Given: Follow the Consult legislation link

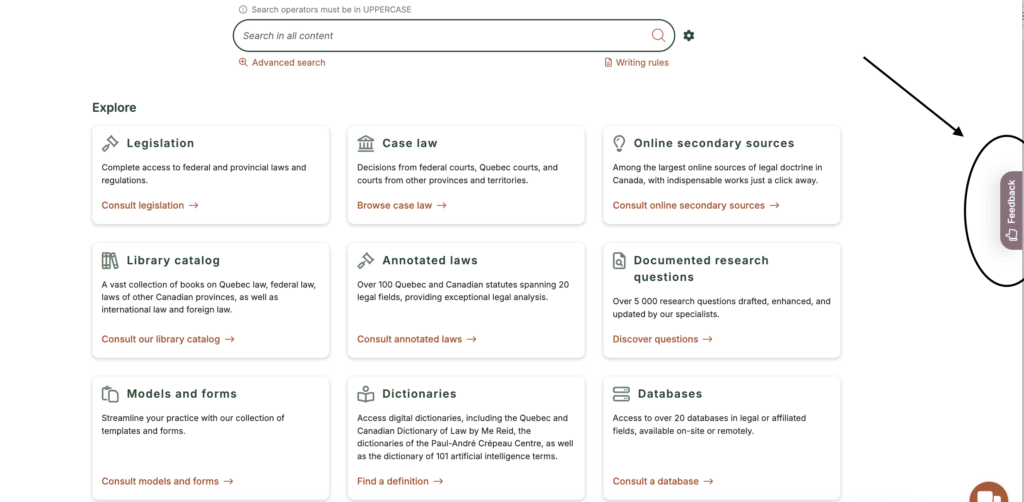Looking at the screenshot, I should [x=150, y=205].
